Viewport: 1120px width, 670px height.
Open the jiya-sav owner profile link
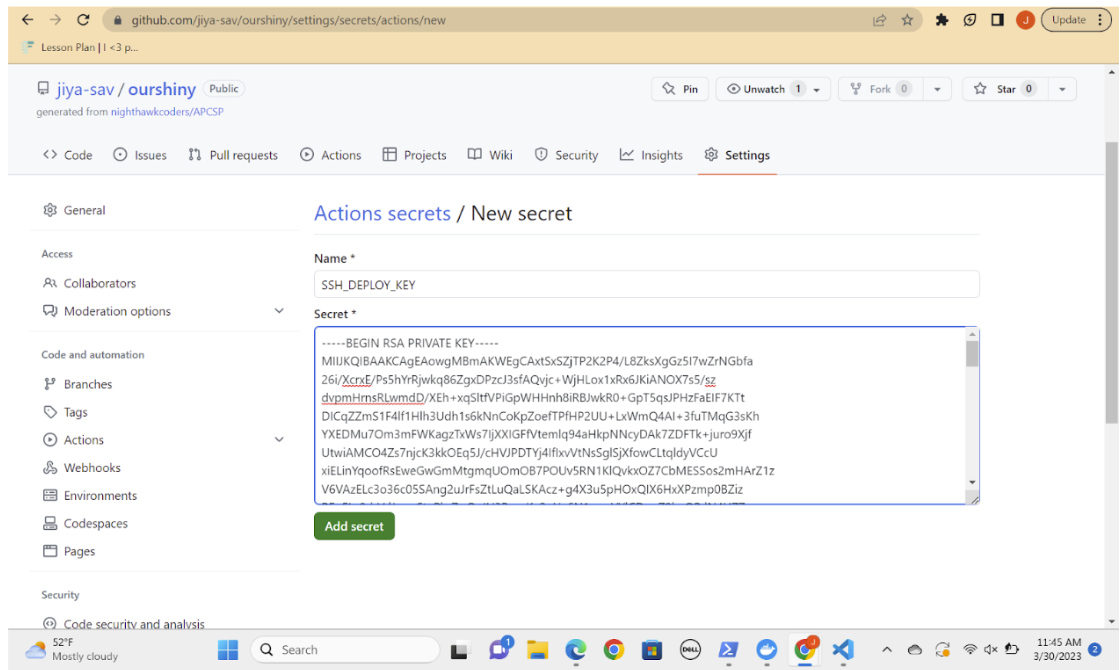[85, 89]
